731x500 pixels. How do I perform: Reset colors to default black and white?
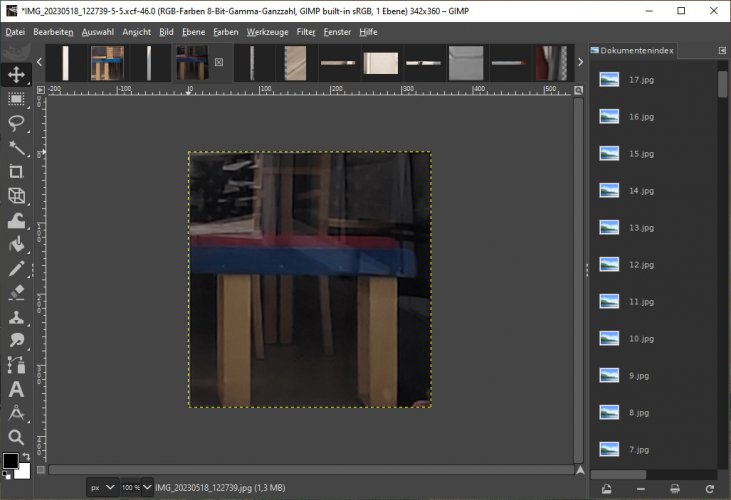click(x=7, y=475)
